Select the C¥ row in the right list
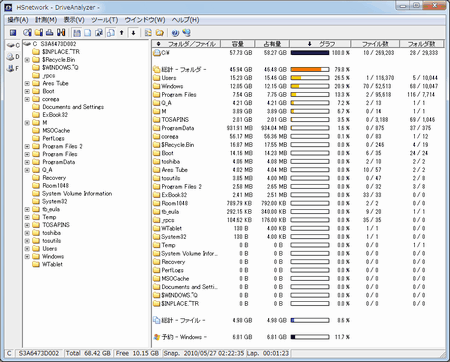The height and width of the screenshot is (362, 450). 298,53
